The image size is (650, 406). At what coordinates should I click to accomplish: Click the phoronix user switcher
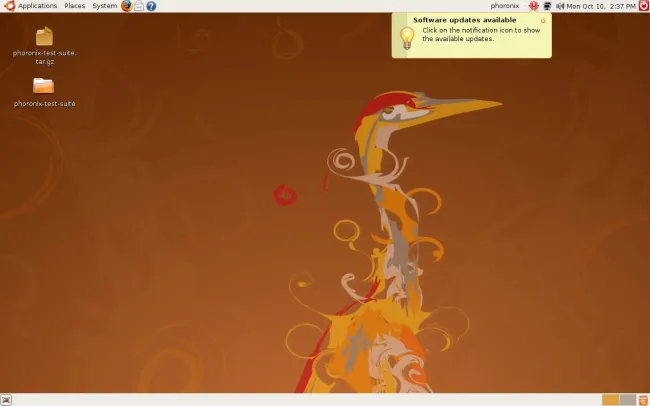(504, 6)
